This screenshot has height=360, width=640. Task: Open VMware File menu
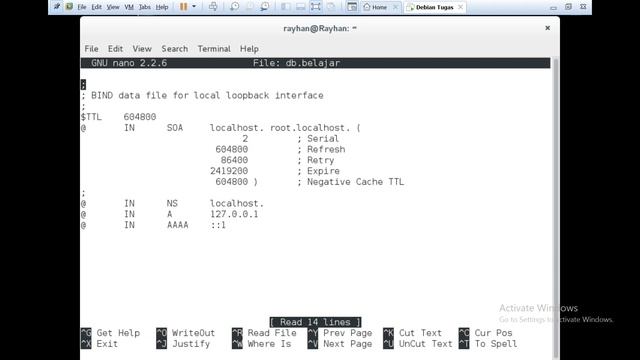[x=82, y=7]
